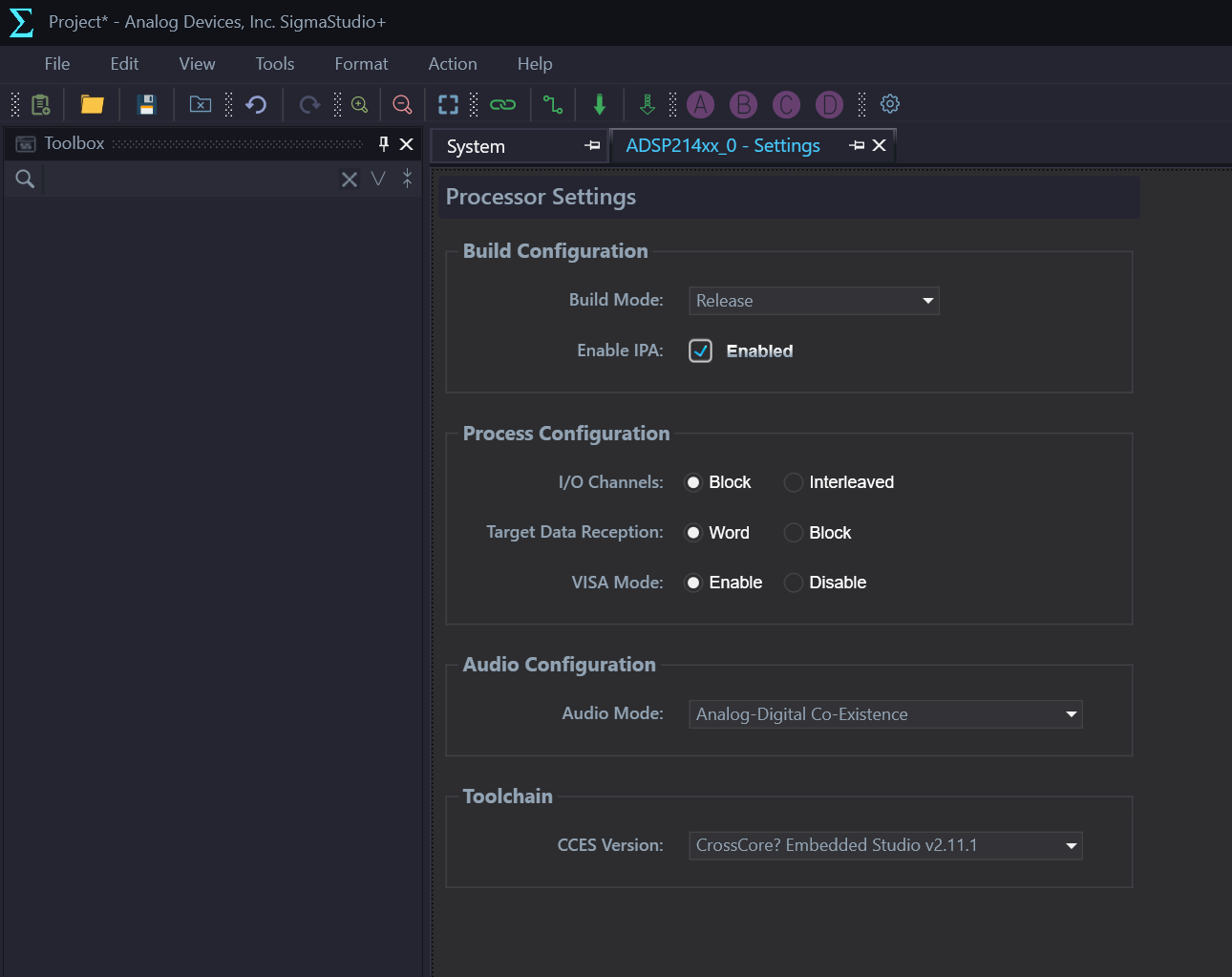Click the purple D circle icon
Viewport: 1232px width, 977px height.
coord(829,104)
